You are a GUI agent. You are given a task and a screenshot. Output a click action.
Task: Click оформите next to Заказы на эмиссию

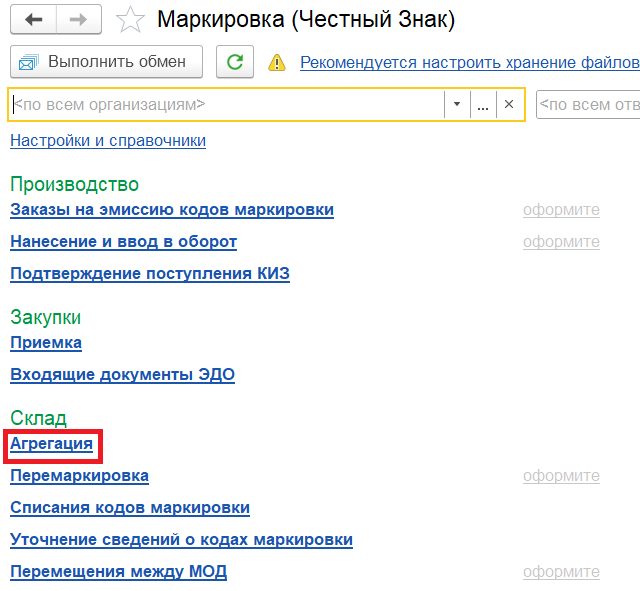(x=561, y=210)
